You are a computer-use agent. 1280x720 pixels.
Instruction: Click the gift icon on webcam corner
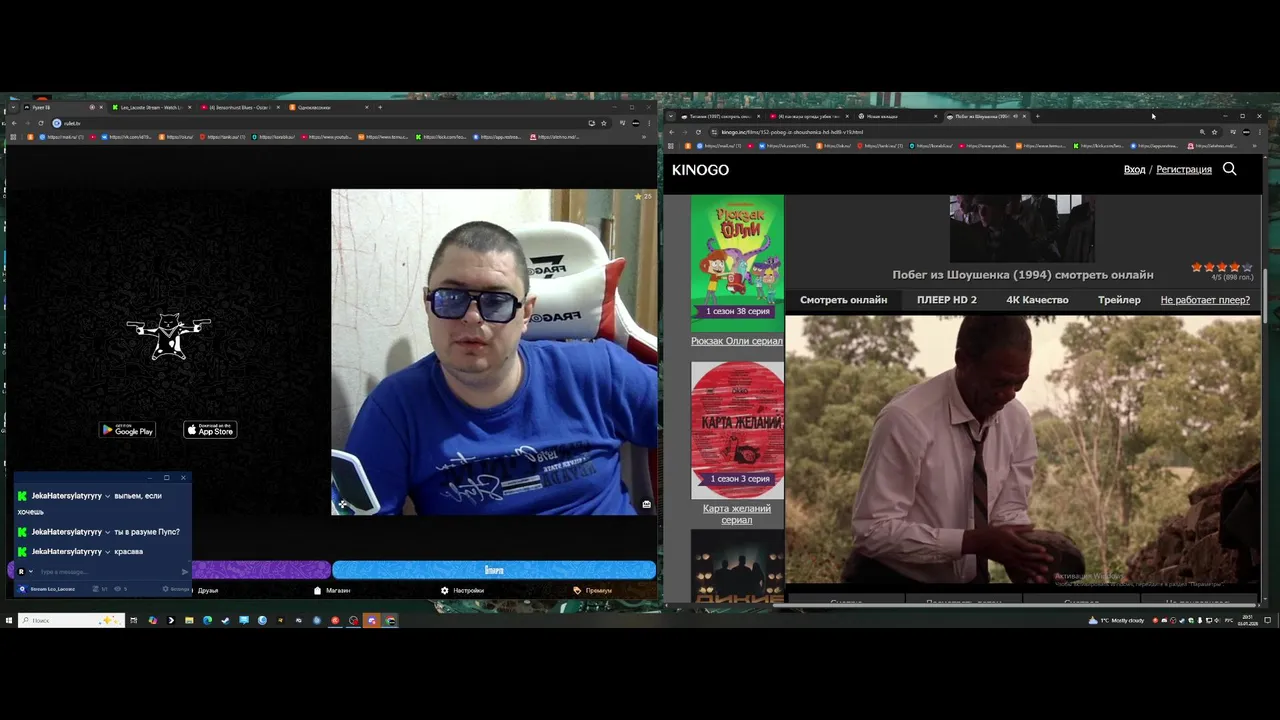[x=646, y=504]
